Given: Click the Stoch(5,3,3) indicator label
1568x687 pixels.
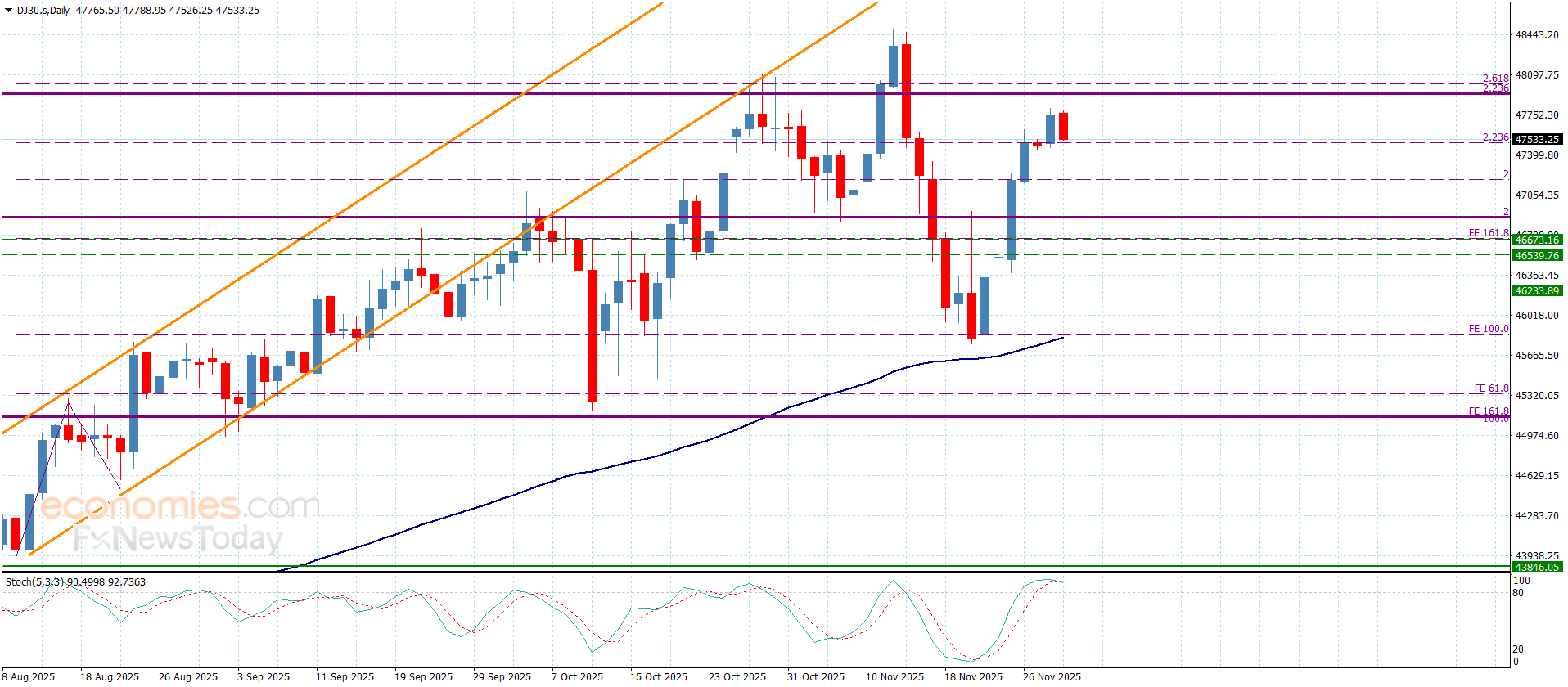Looking at the screenshot, I should (34, 582).
